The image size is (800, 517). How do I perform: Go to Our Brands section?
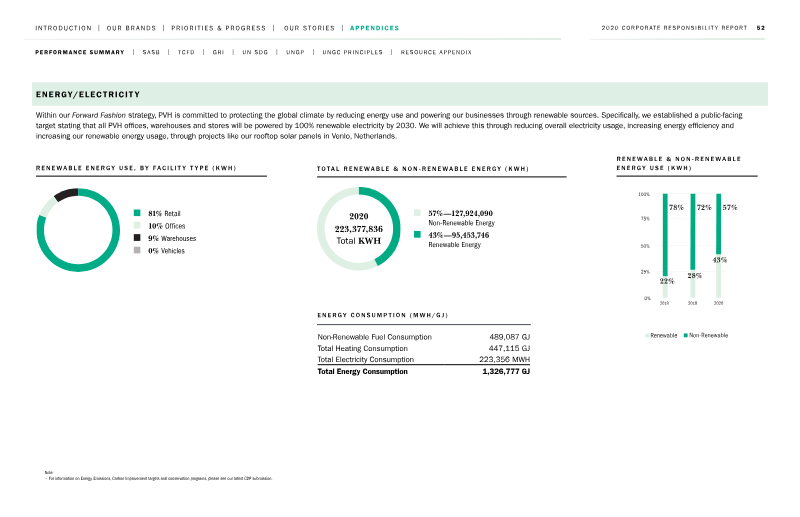[131, 28]
